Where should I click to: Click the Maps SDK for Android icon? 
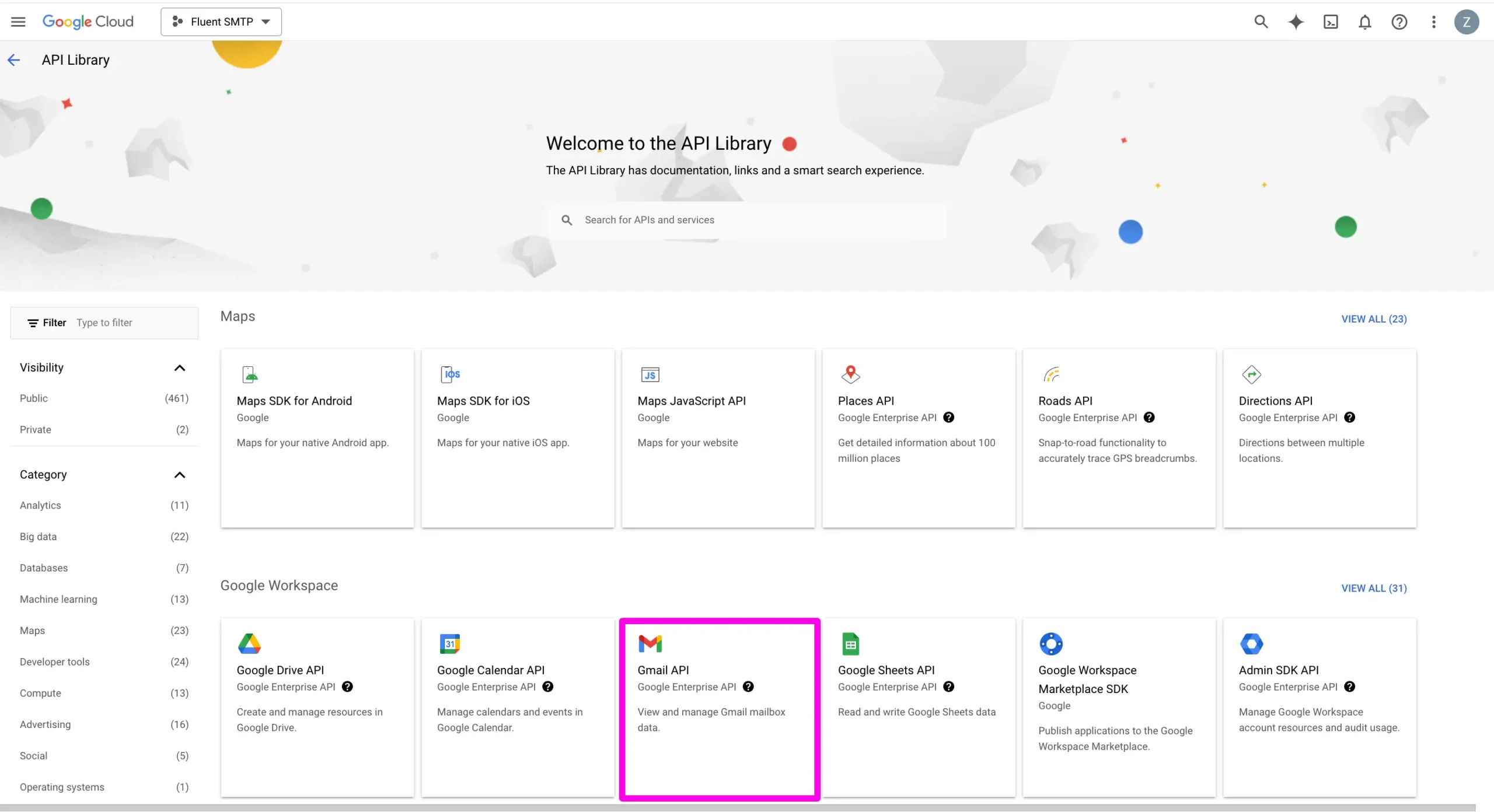252,374
